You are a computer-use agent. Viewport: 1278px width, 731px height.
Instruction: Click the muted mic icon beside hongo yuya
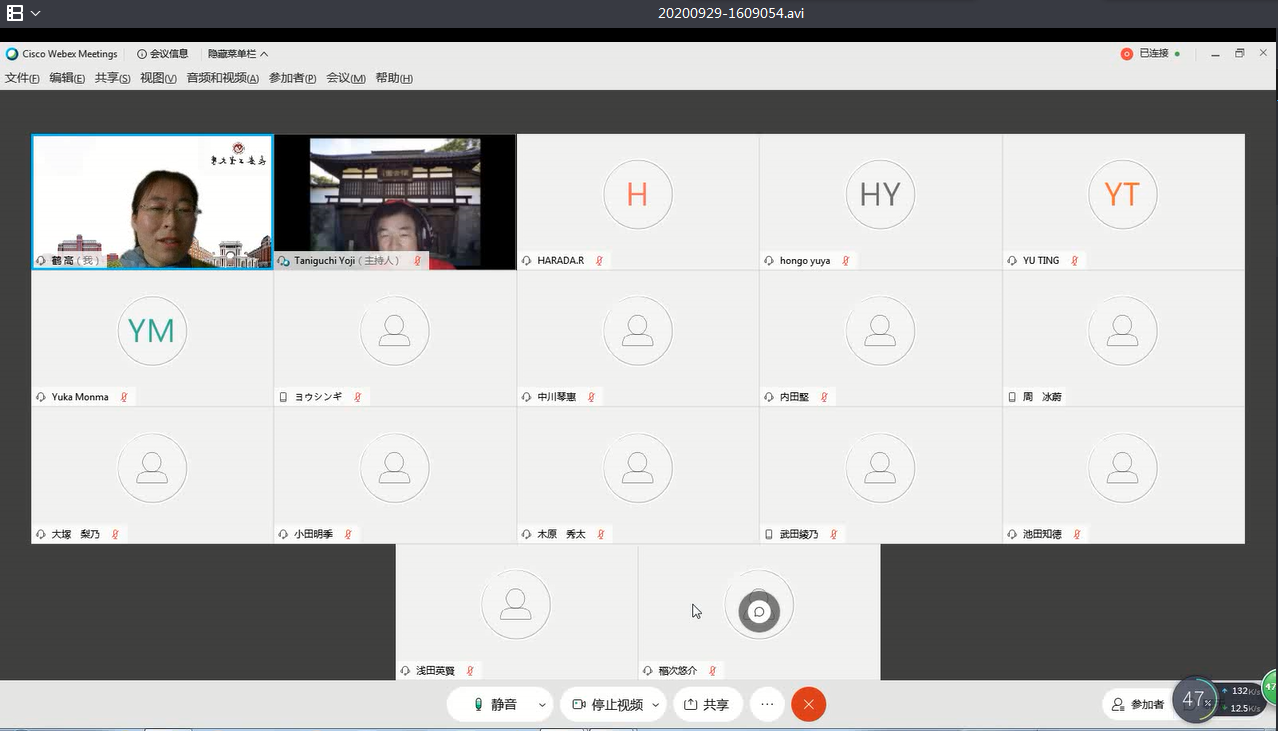pos(846,261)
